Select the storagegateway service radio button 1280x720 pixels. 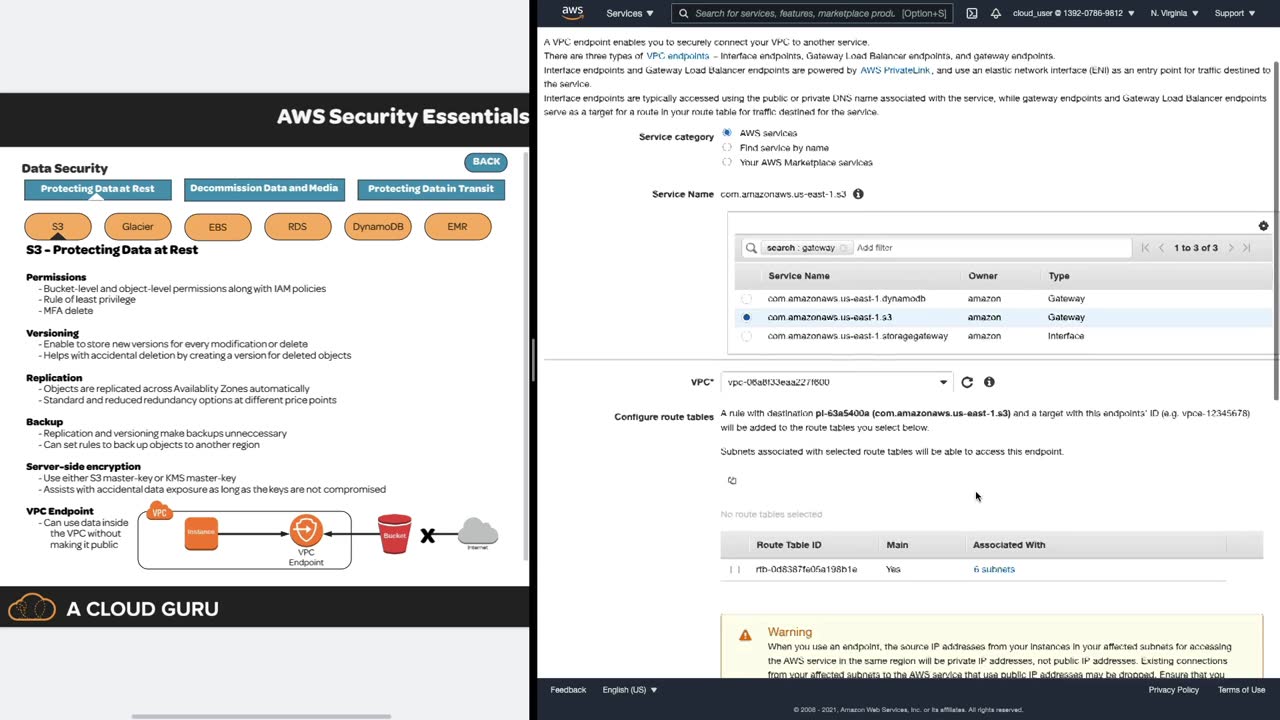tap(746, 336)
